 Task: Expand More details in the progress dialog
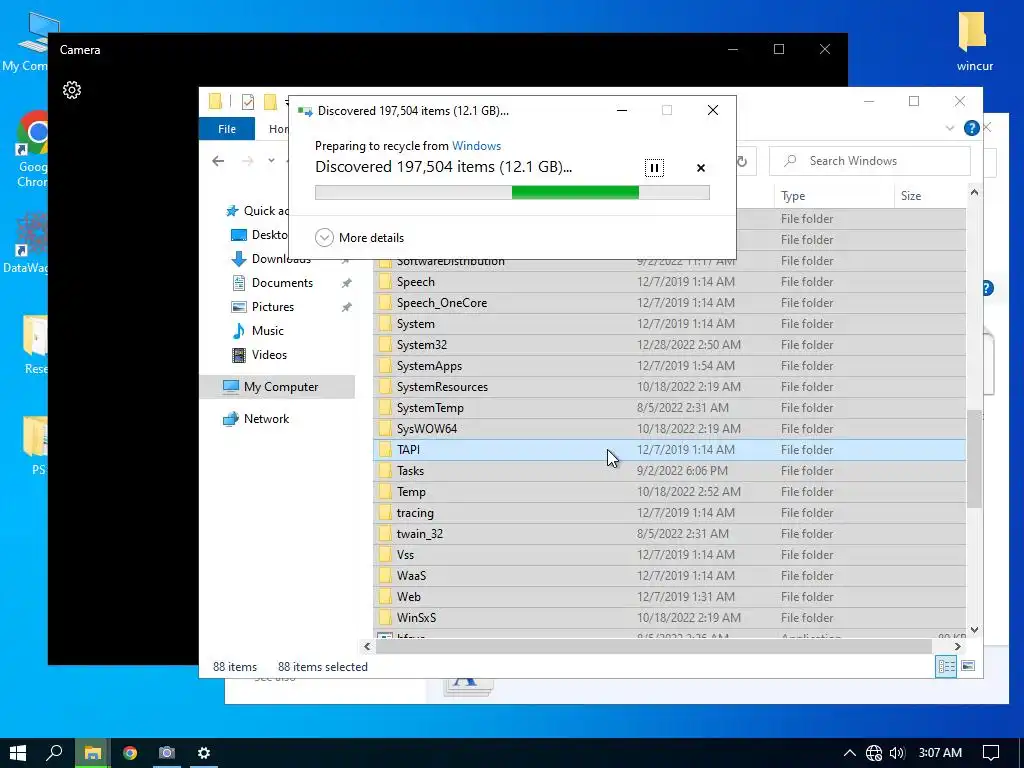[359, 238]
